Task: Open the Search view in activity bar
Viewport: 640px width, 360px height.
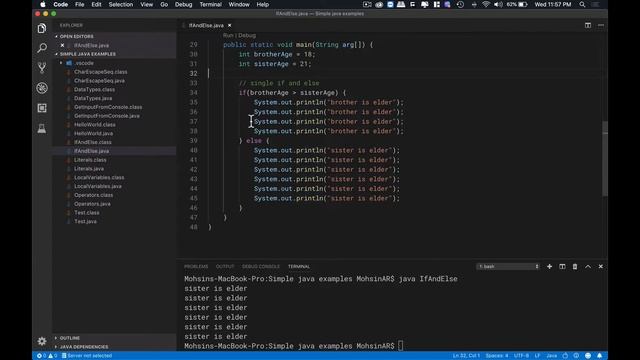Action: coord(42,48)
